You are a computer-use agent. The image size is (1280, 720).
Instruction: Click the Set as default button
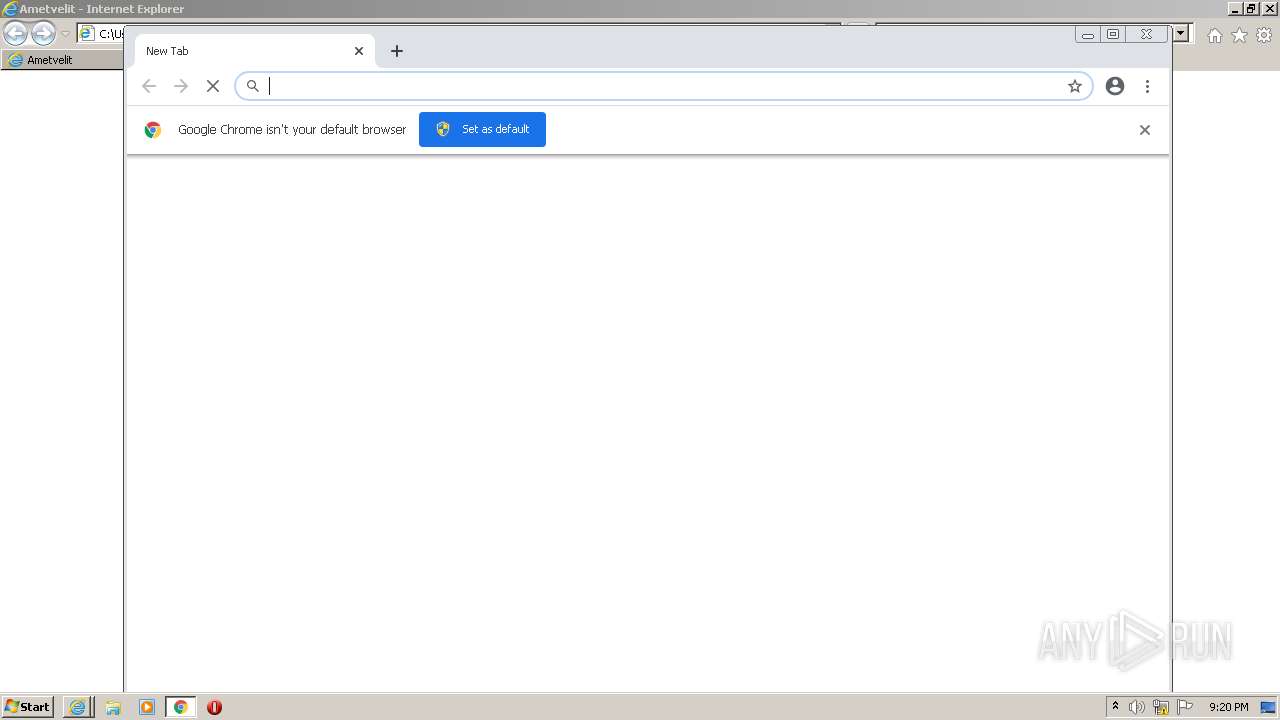click(x=482, y=129)
